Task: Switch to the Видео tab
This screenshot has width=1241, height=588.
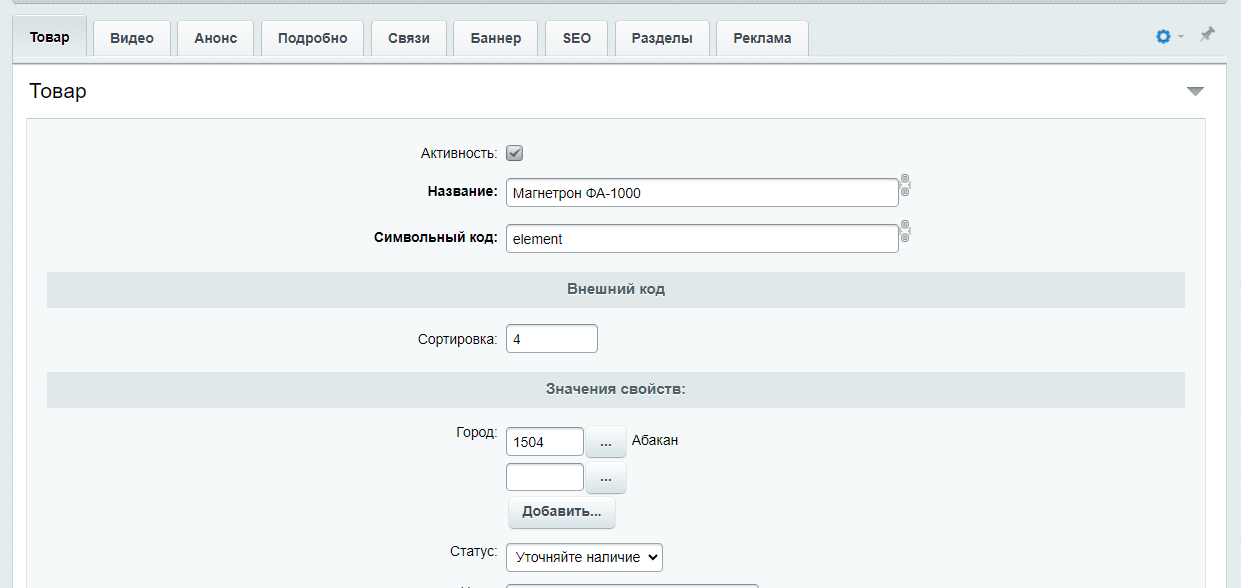Action: (132, 38)
